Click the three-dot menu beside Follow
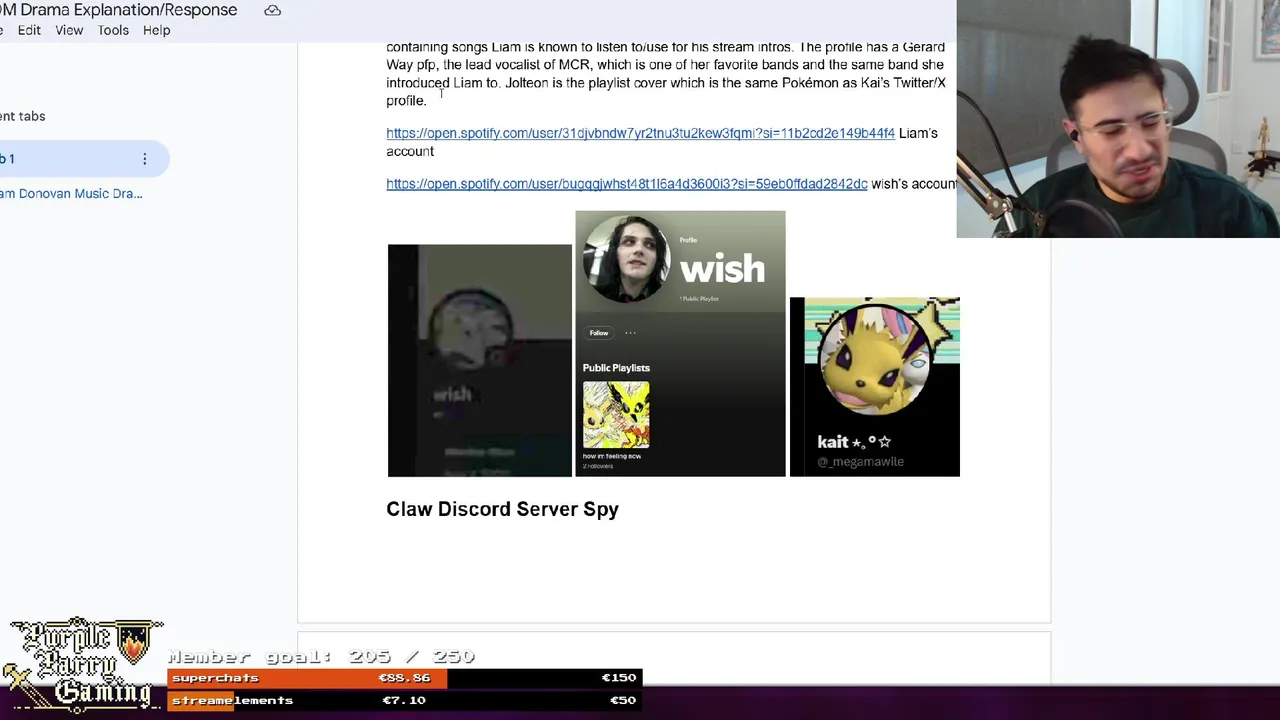The height and width of the screenshot is (720, 1280). pos(630,333)
